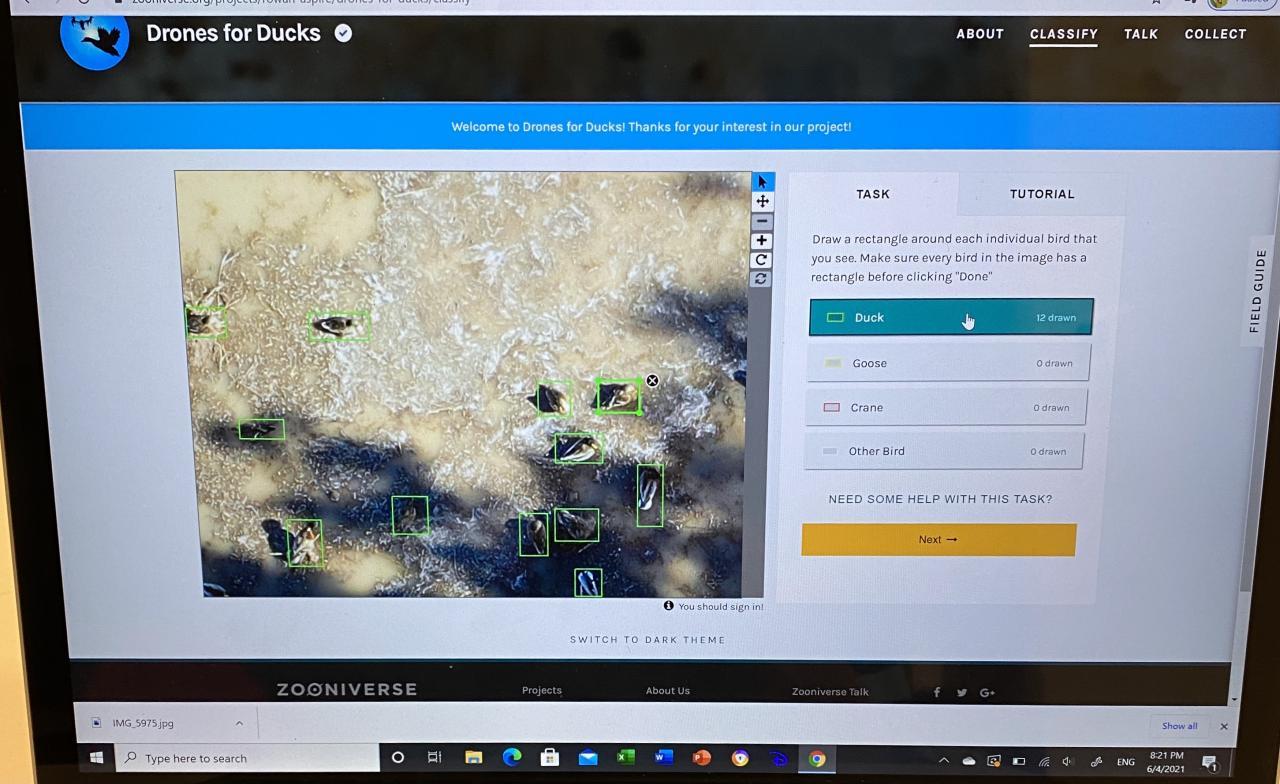Click the Drones for Ducks project logo

(95, 38)
